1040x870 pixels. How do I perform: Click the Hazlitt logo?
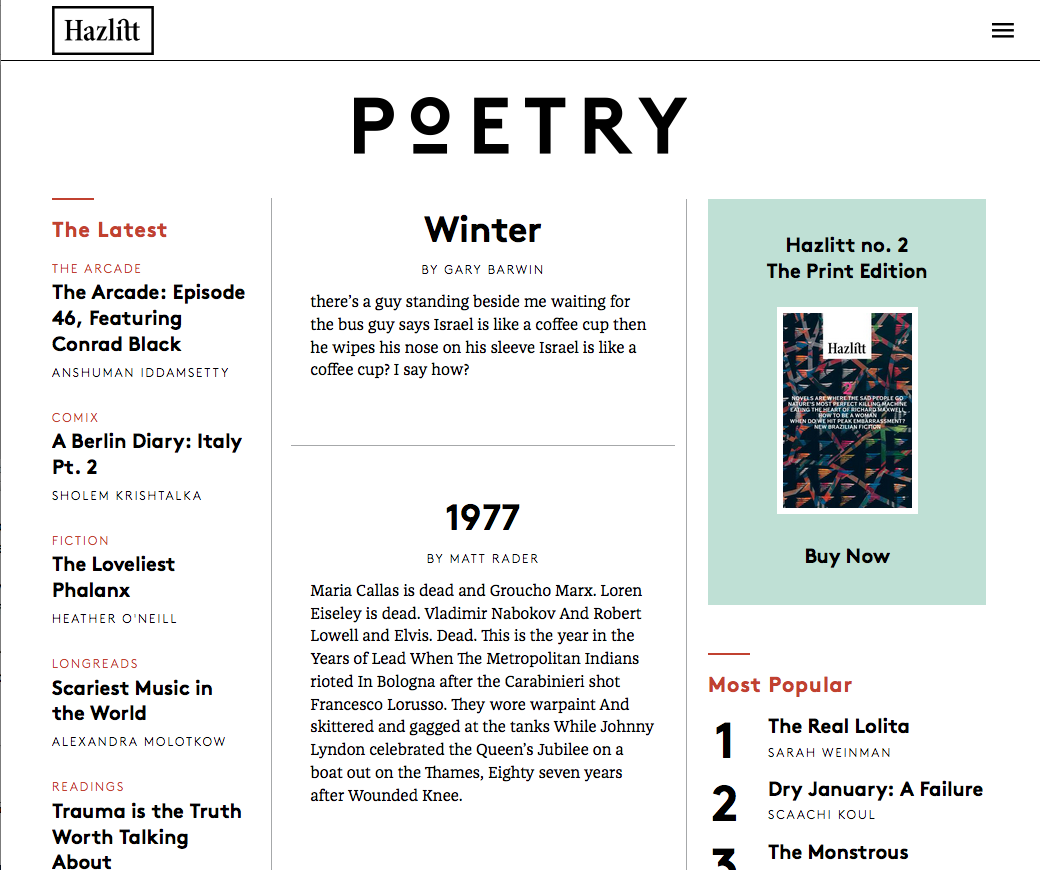[102, 30]
